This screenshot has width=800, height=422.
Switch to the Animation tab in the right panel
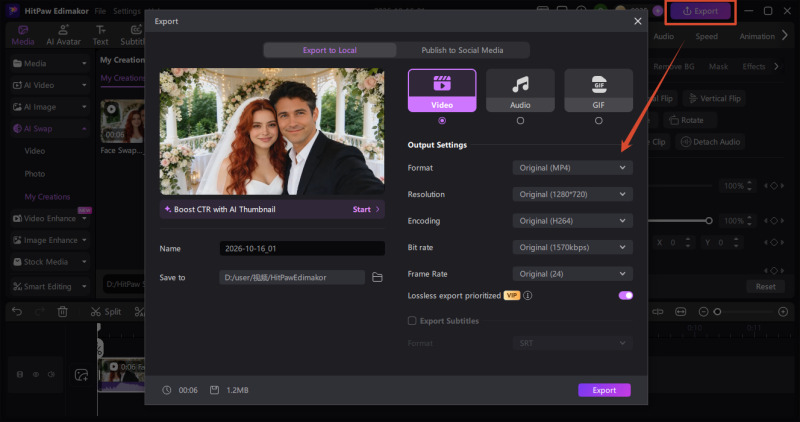[x=757, y=36]
